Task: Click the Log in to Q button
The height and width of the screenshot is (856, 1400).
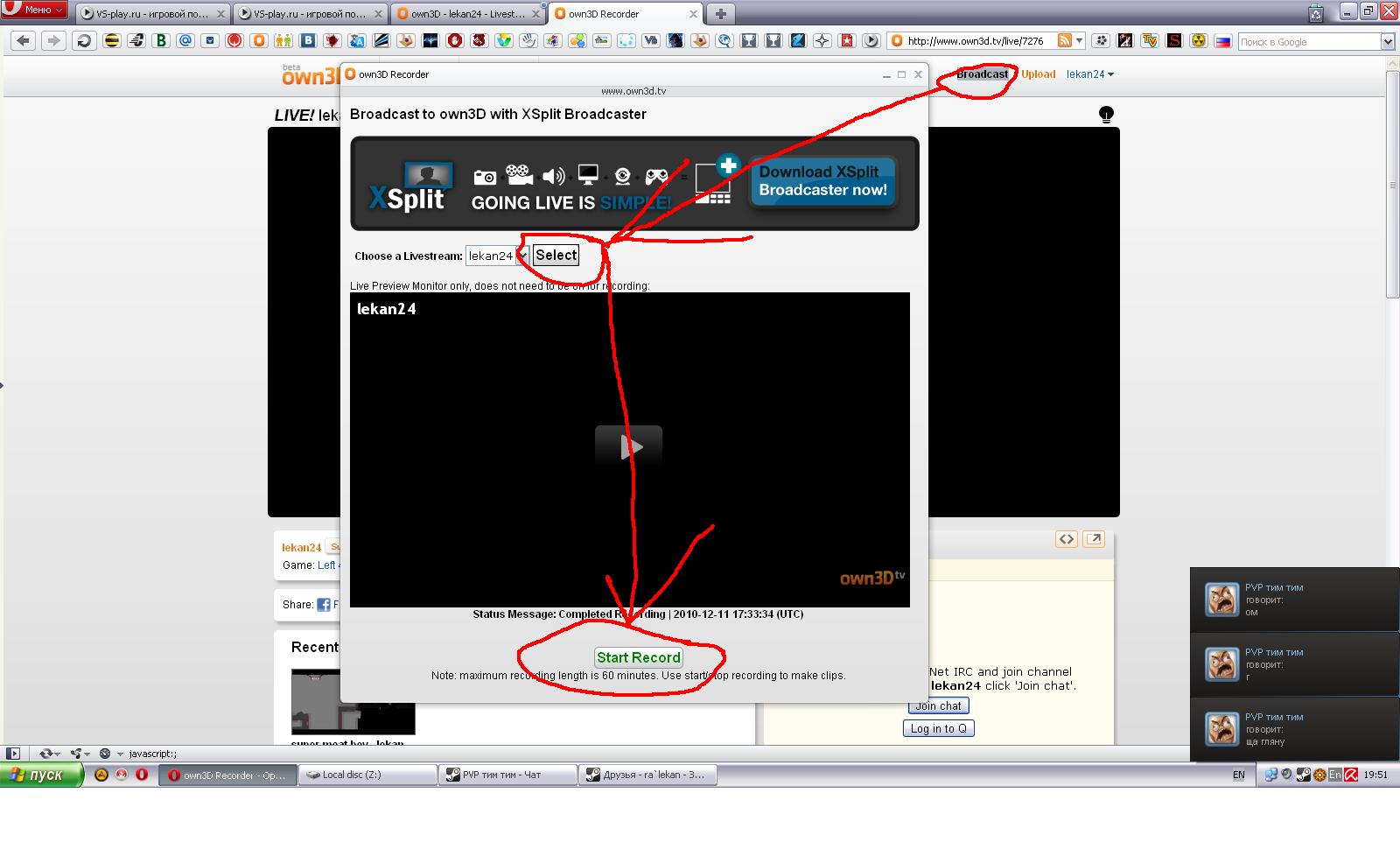Action: [939, 728]
